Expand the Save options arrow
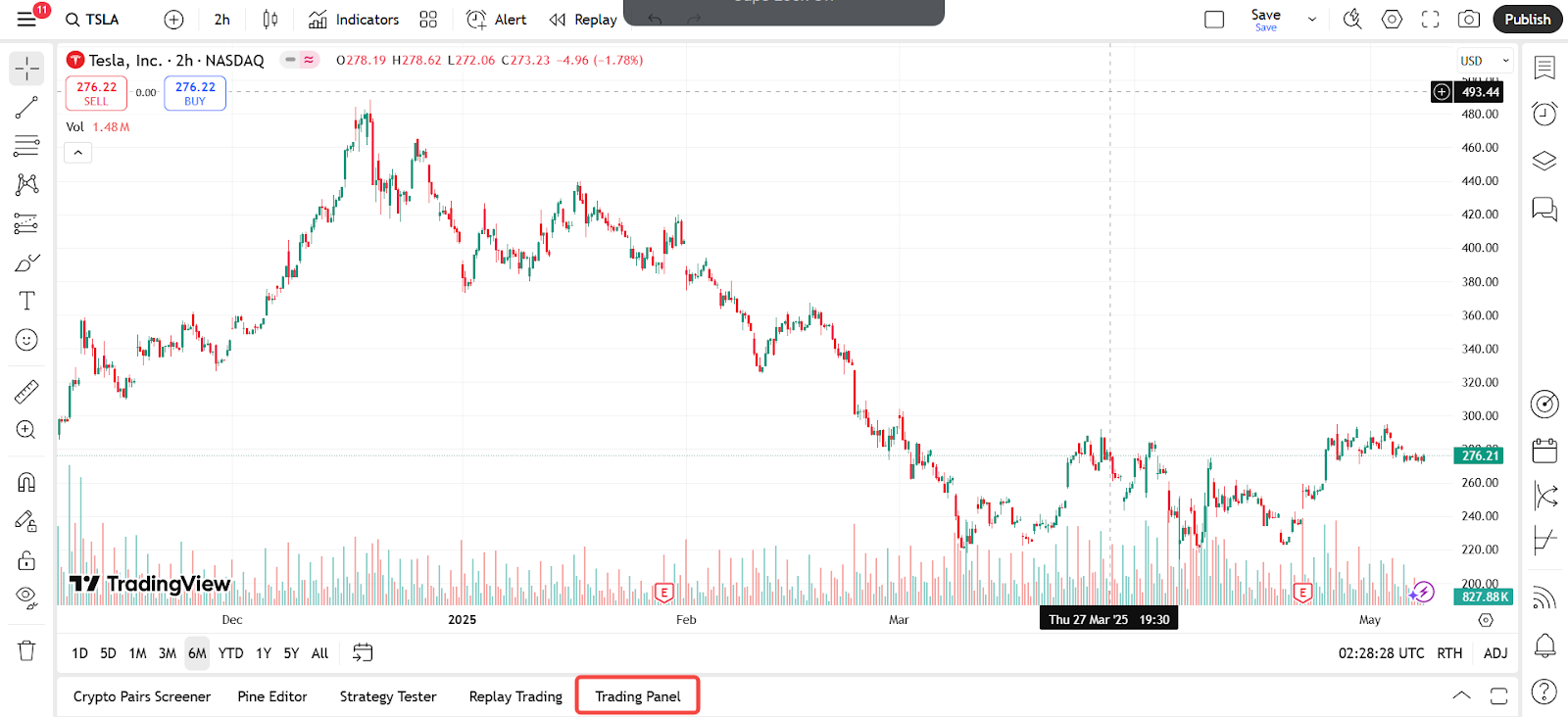The image size is (1568, 717). point(1312,20)
